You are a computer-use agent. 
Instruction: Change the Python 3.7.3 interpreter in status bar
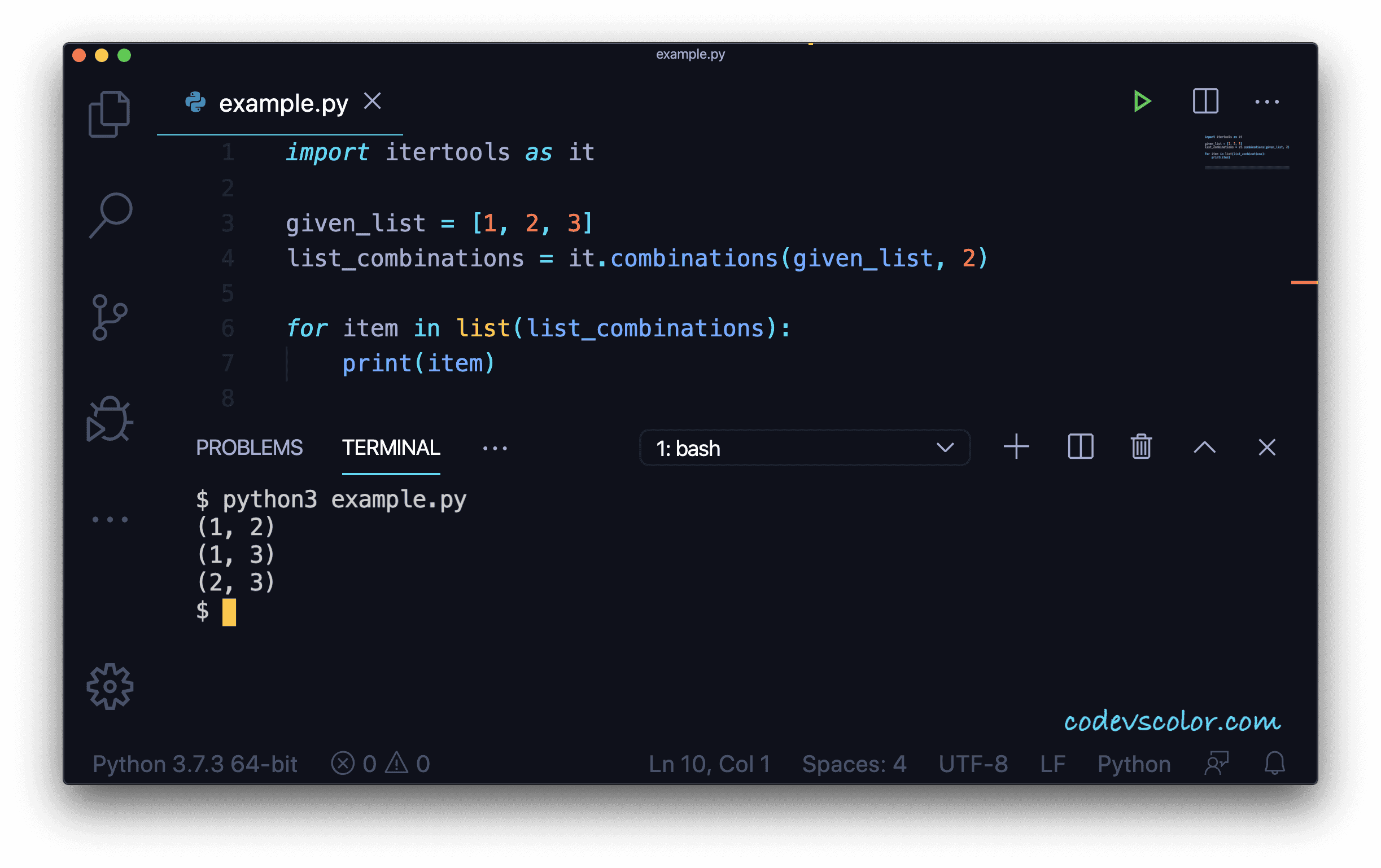click(195, 764)
